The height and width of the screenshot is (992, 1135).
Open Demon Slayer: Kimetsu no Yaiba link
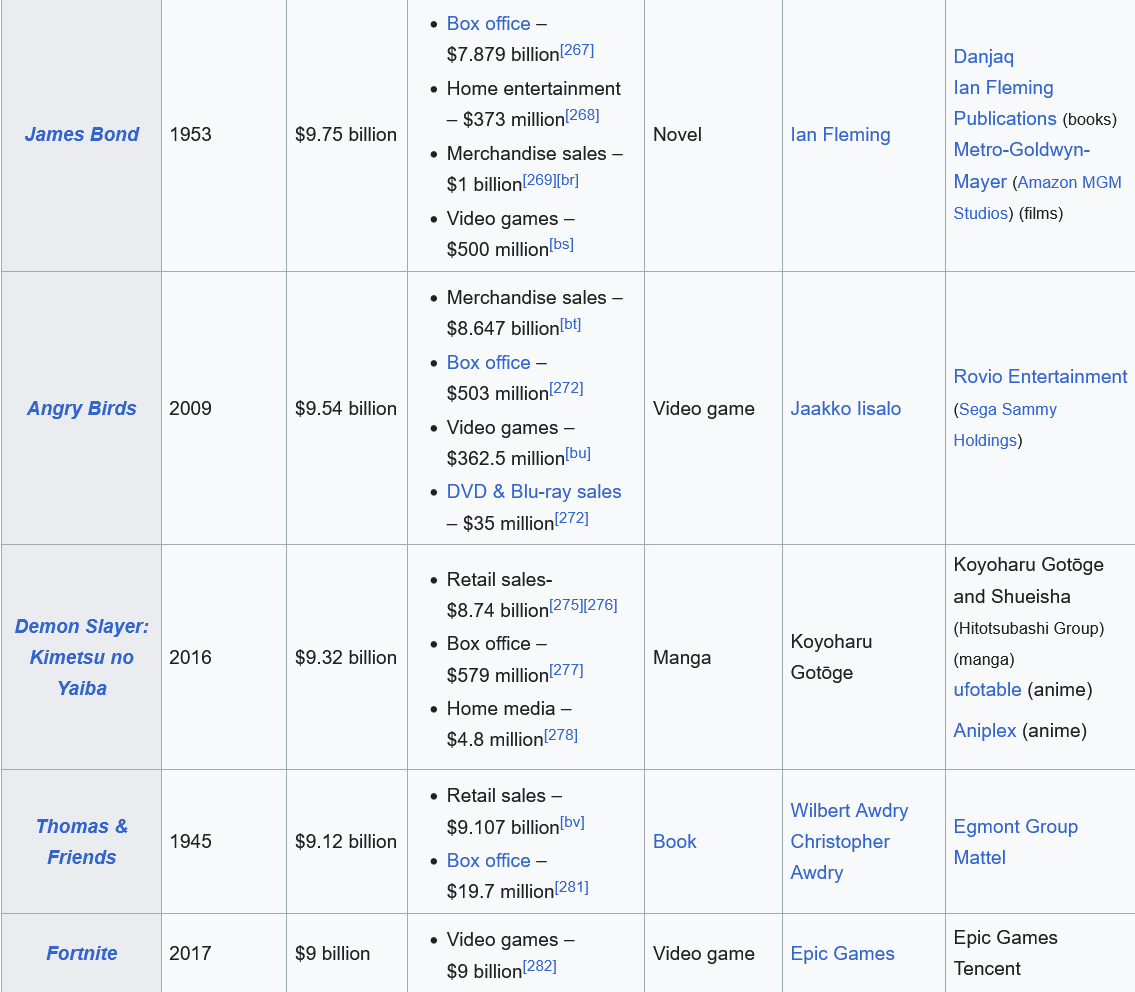pos(82,657)
